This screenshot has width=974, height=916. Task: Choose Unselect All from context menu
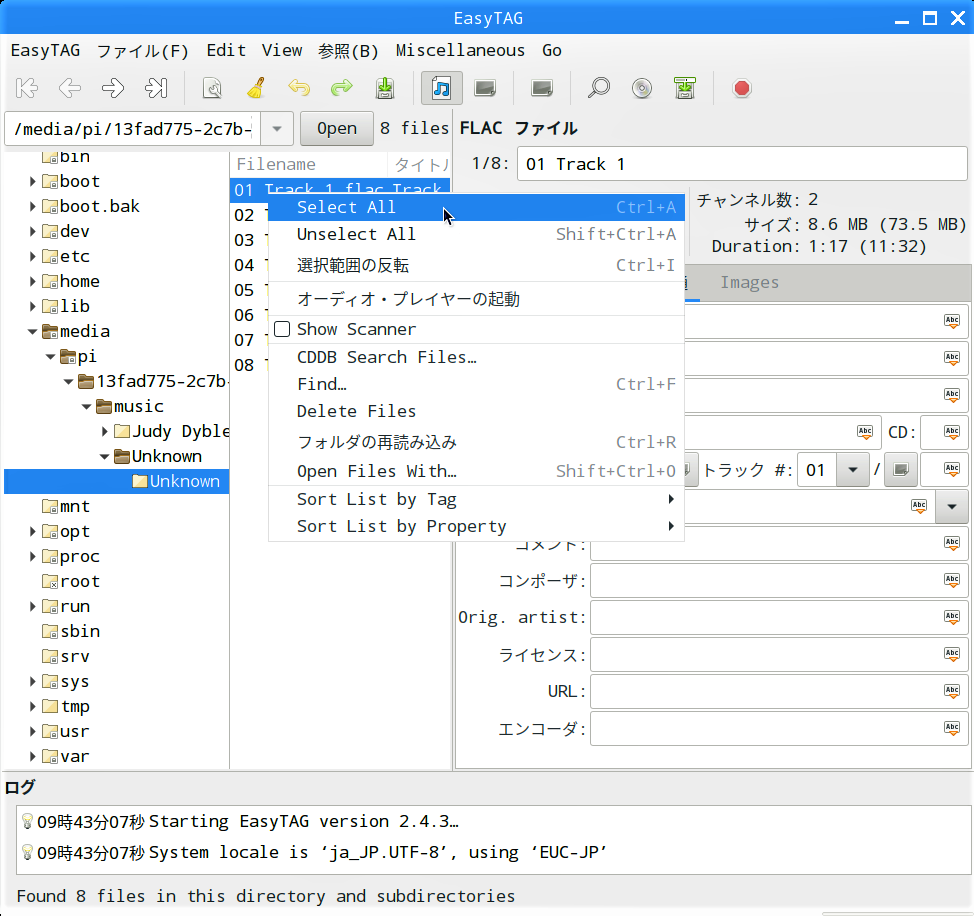(x=476, y=234)
